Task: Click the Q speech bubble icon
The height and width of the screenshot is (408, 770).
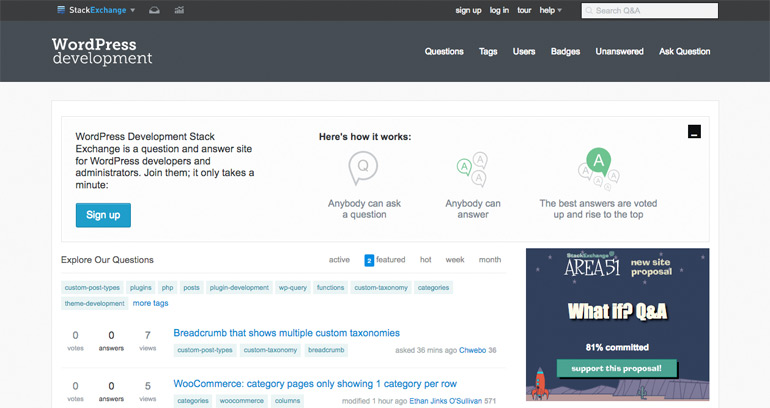Action: [363, 168]
